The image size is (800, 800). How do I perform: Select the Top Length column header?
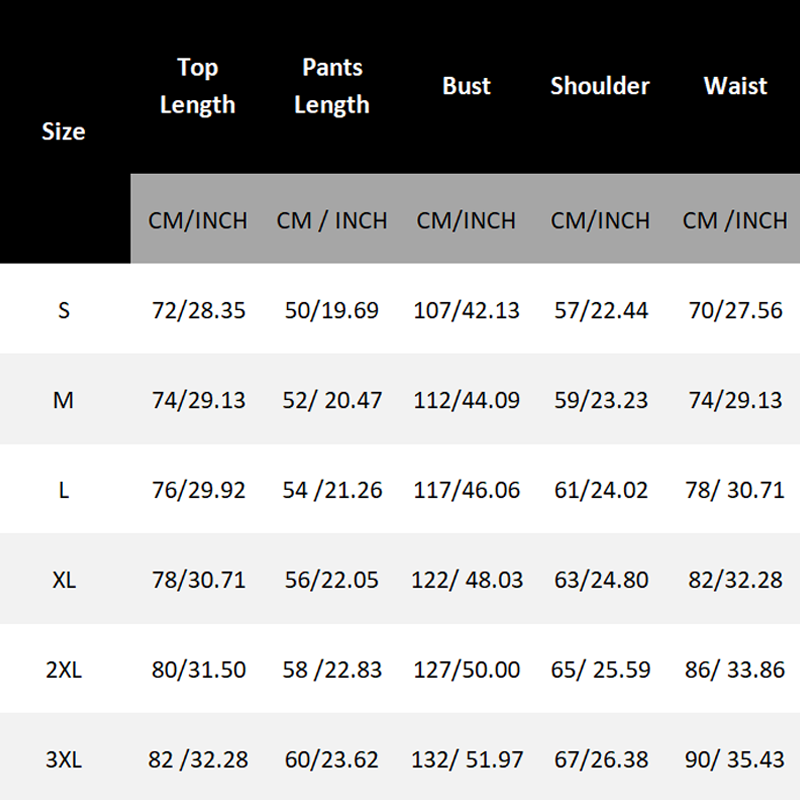tap(197, 86)
